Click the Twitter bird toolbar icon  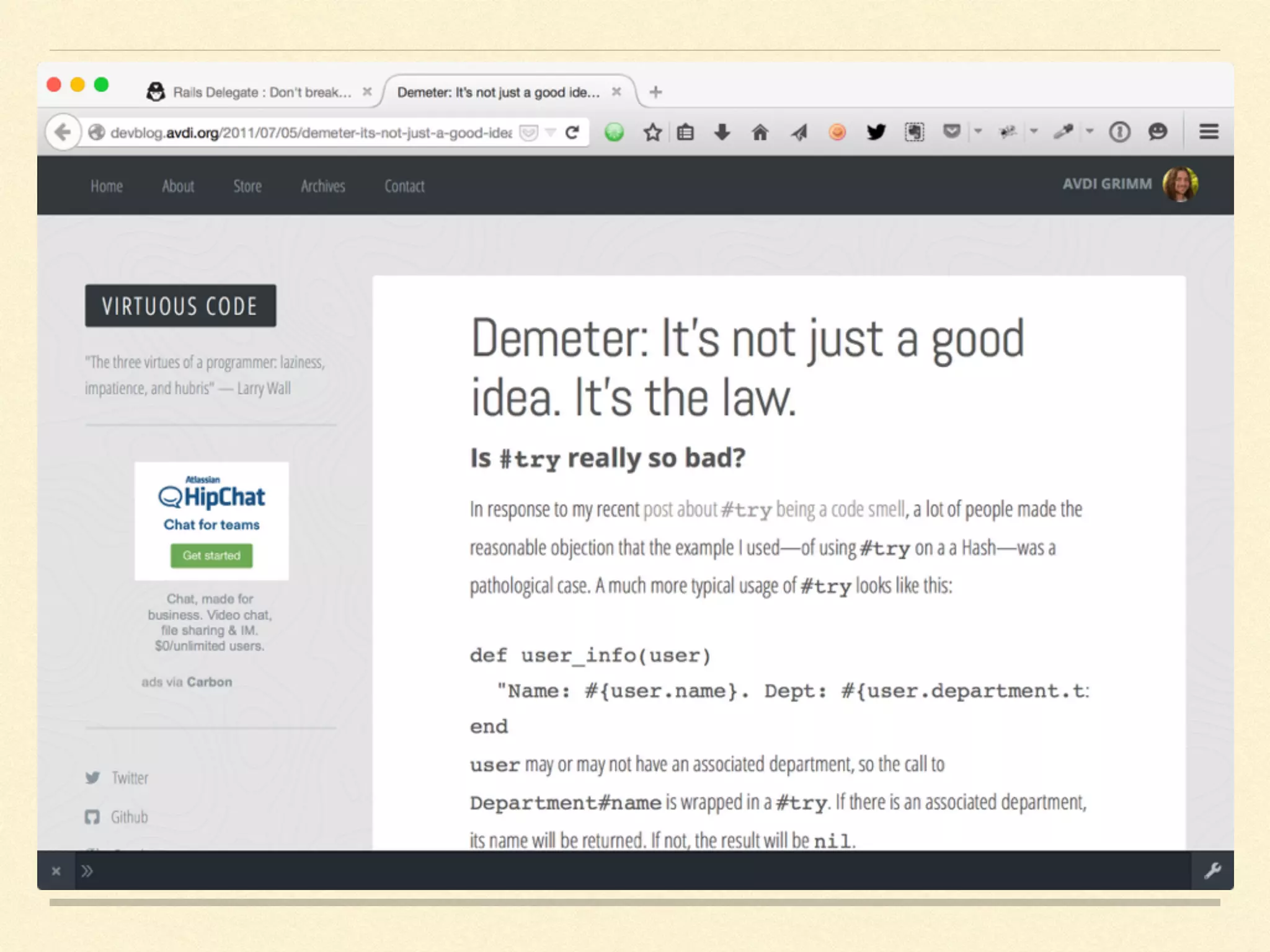point(876,132)
